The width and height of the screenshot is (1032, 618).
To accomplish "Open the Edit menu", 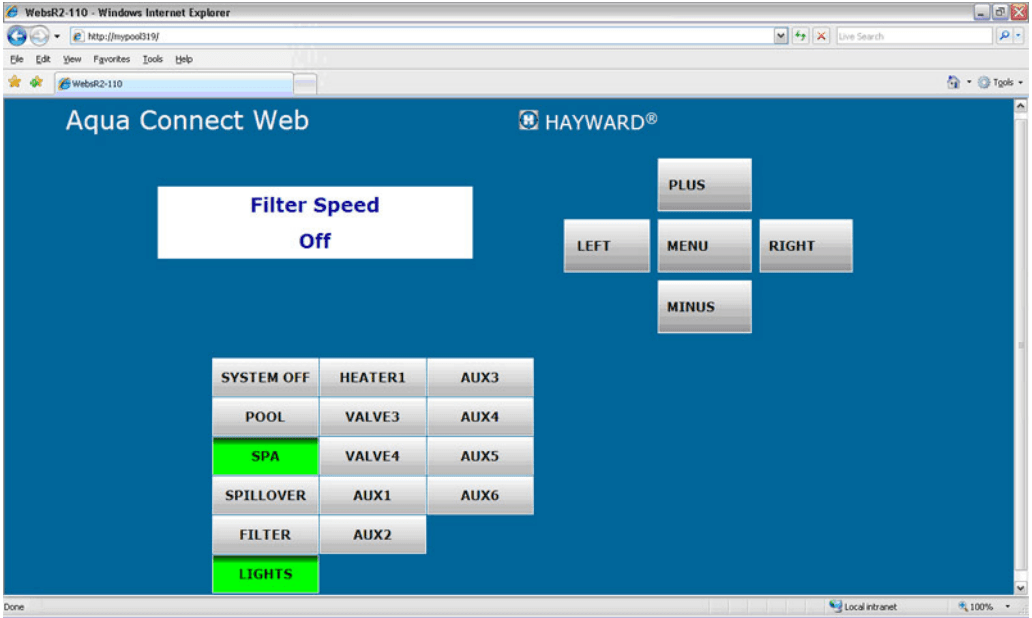I will 43,59.
